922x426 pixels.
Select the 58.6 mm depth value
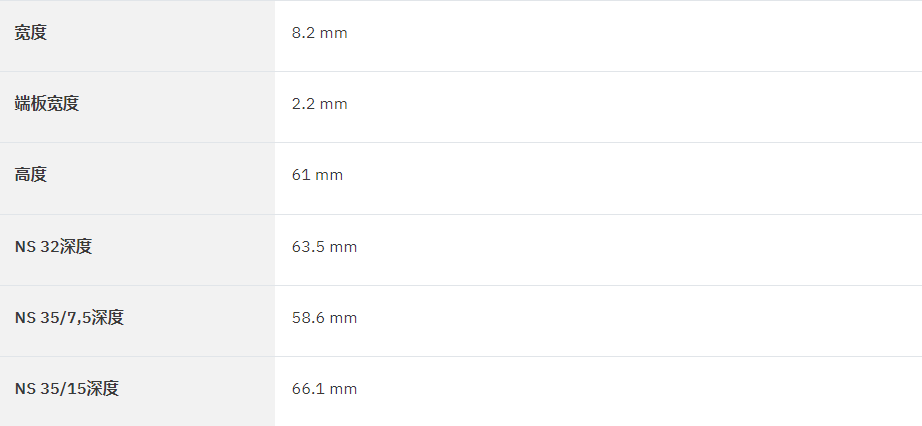point(324,318)
